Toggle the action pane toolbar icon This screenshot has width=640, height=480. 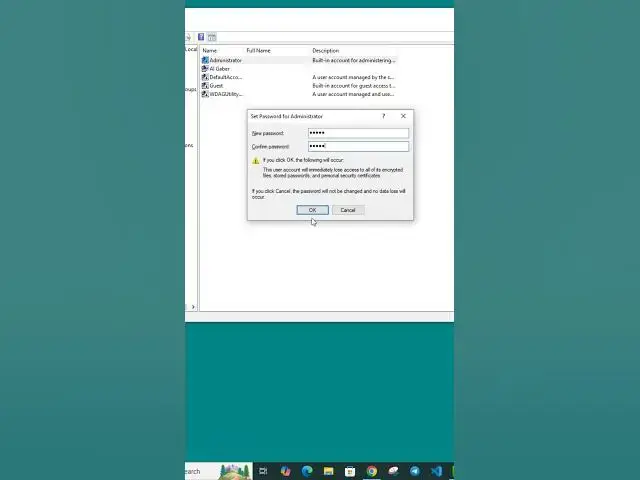pos(212,38)
